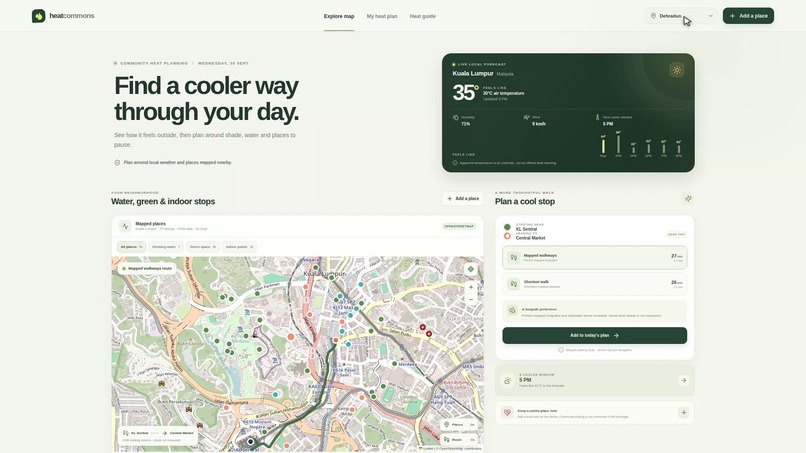The height and width of the screenshot is (453, 806).
Task: Click the 'Kuala Lumpur' city name in forecast card
Action: pyautogui.click(x=473, y=74)
